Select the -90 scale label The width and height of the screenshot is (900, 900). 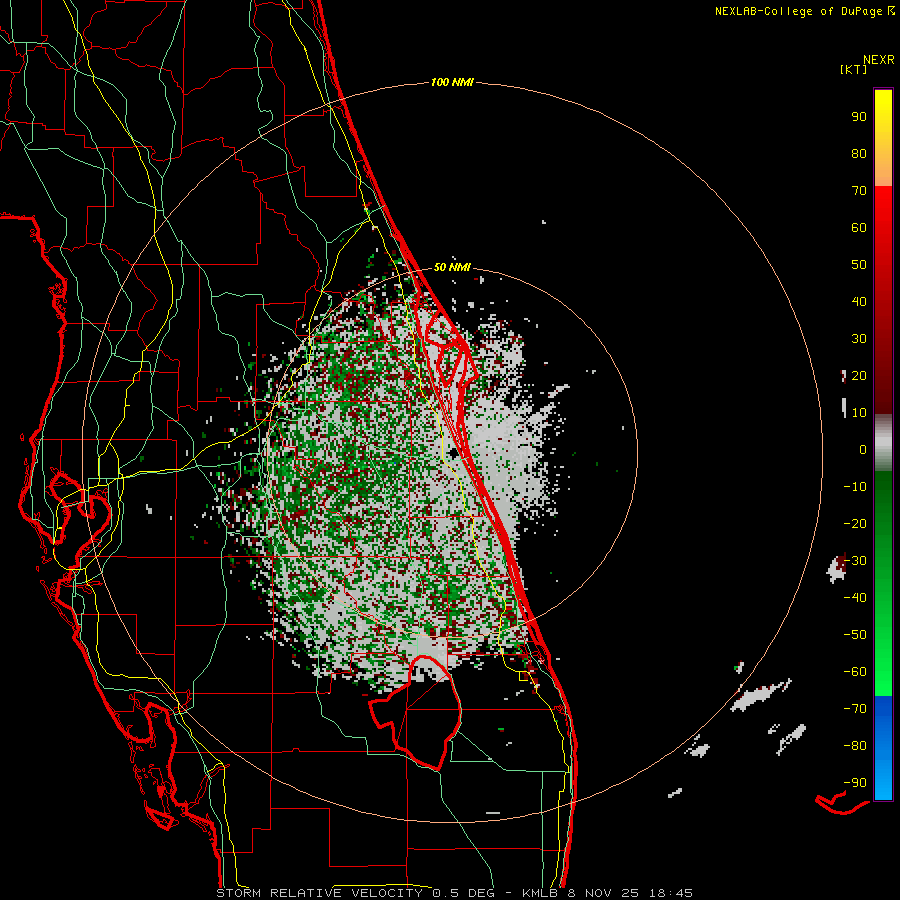tap(855, 783)
